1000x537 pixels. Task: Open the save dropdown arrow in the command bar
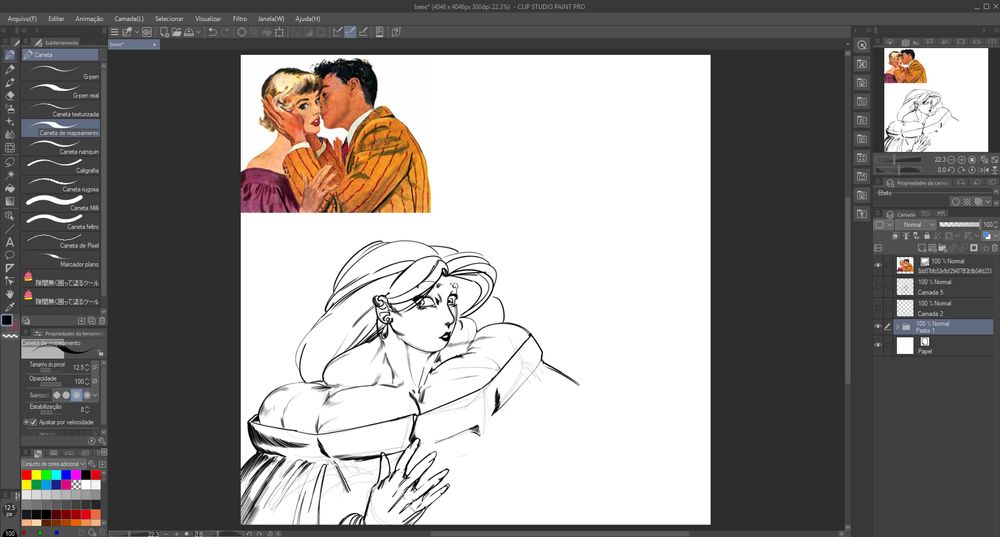[x=198, y=32]
